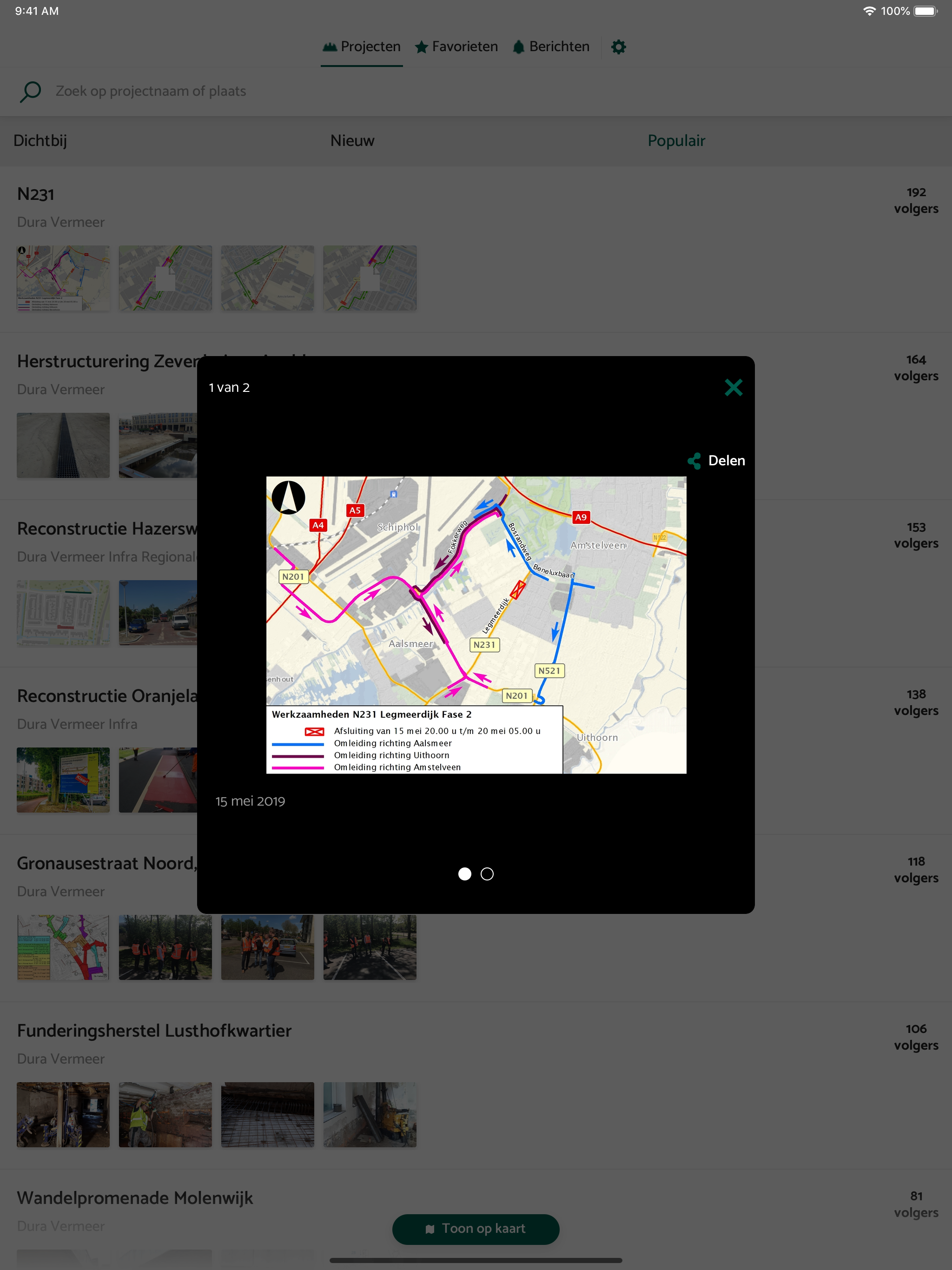Tap the Delen share icon

[695, 461]
